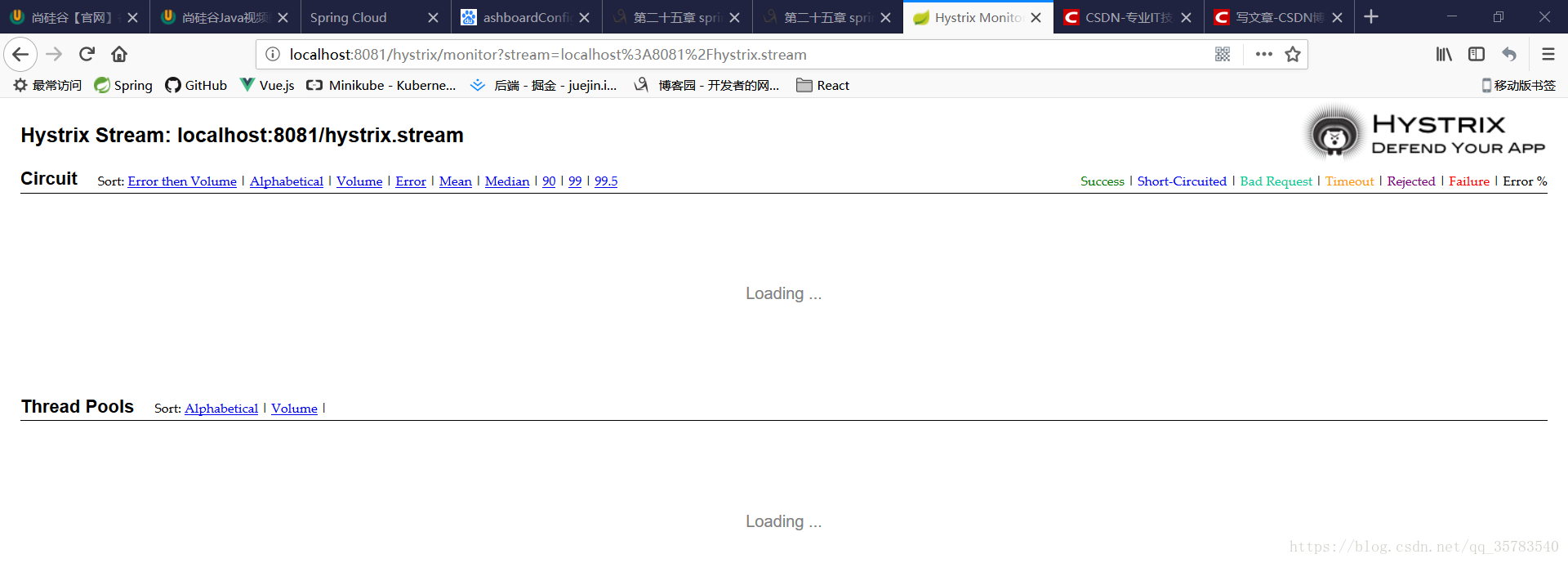1568x563 pixels.
Task: Open the Library icon in toolbar
Action: click(x=1444, y=55)
